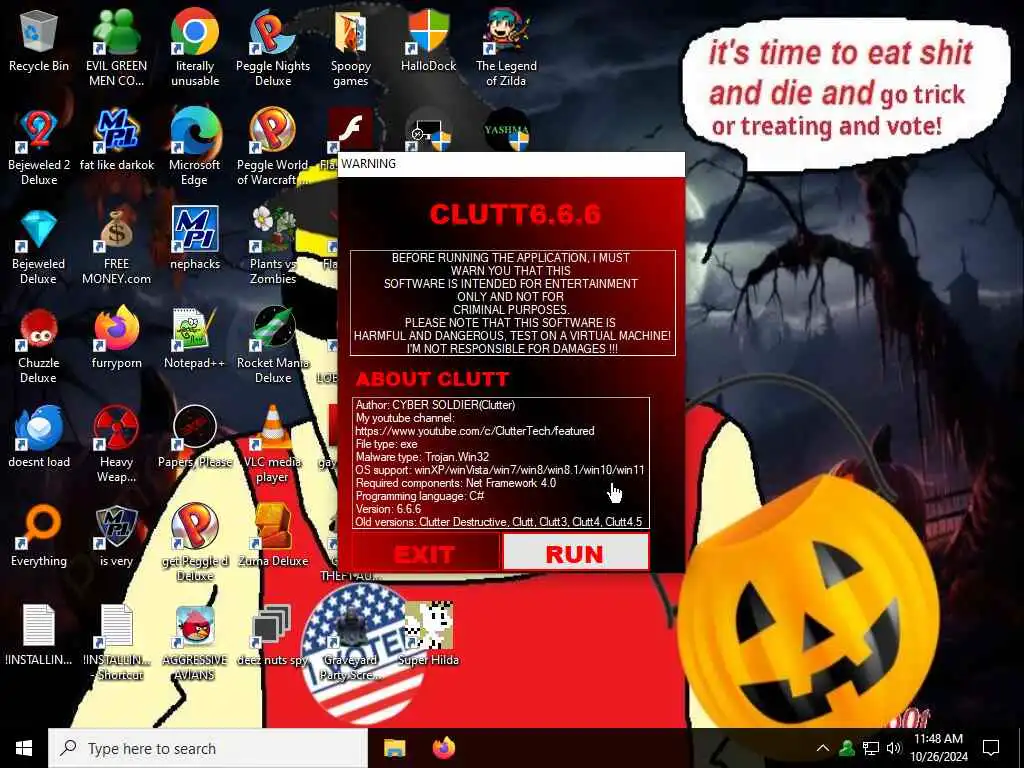Launch AGGRESSIVE AVIANS shortcut
This screenshot has height=768, width=1024.
click(x=195, y=642)
